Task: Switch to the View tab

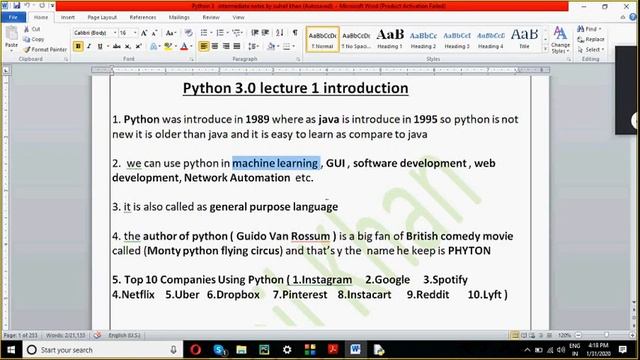Action: (x=238, y=17)
